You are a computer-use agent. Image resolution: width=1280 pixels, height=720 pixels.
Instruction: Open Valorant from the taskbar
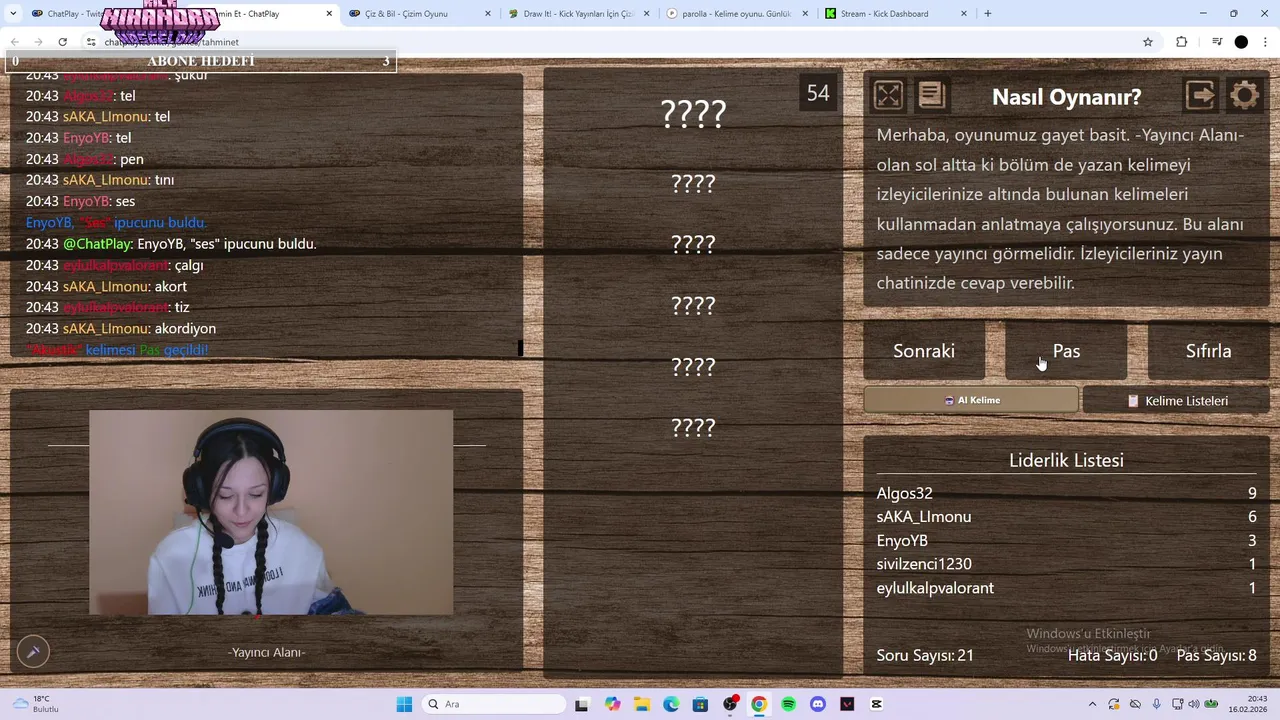(x=847, y=704)
